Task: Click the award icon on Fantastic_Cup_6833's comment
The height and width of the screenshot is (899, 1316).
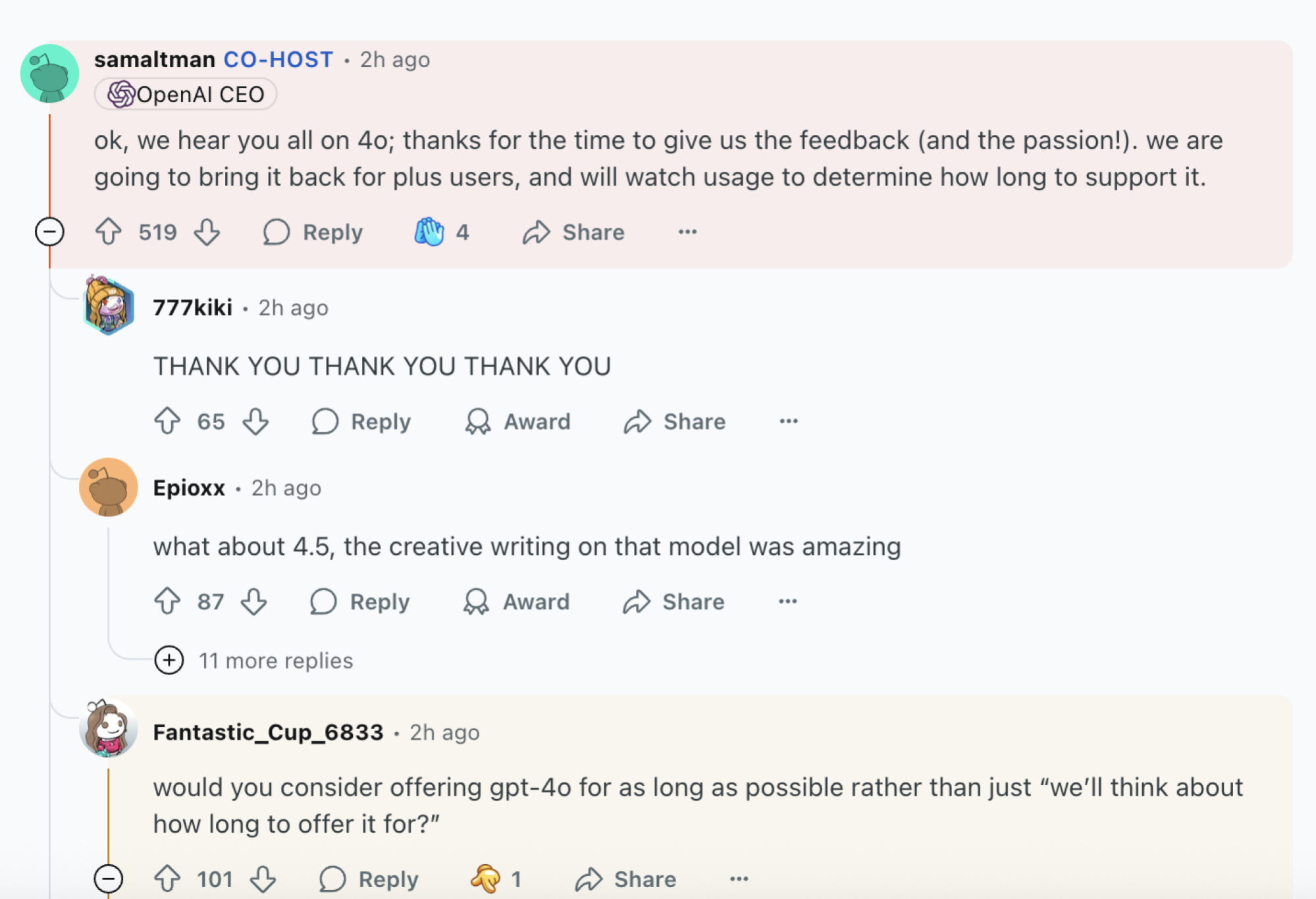Action: (x=486, y=879)
